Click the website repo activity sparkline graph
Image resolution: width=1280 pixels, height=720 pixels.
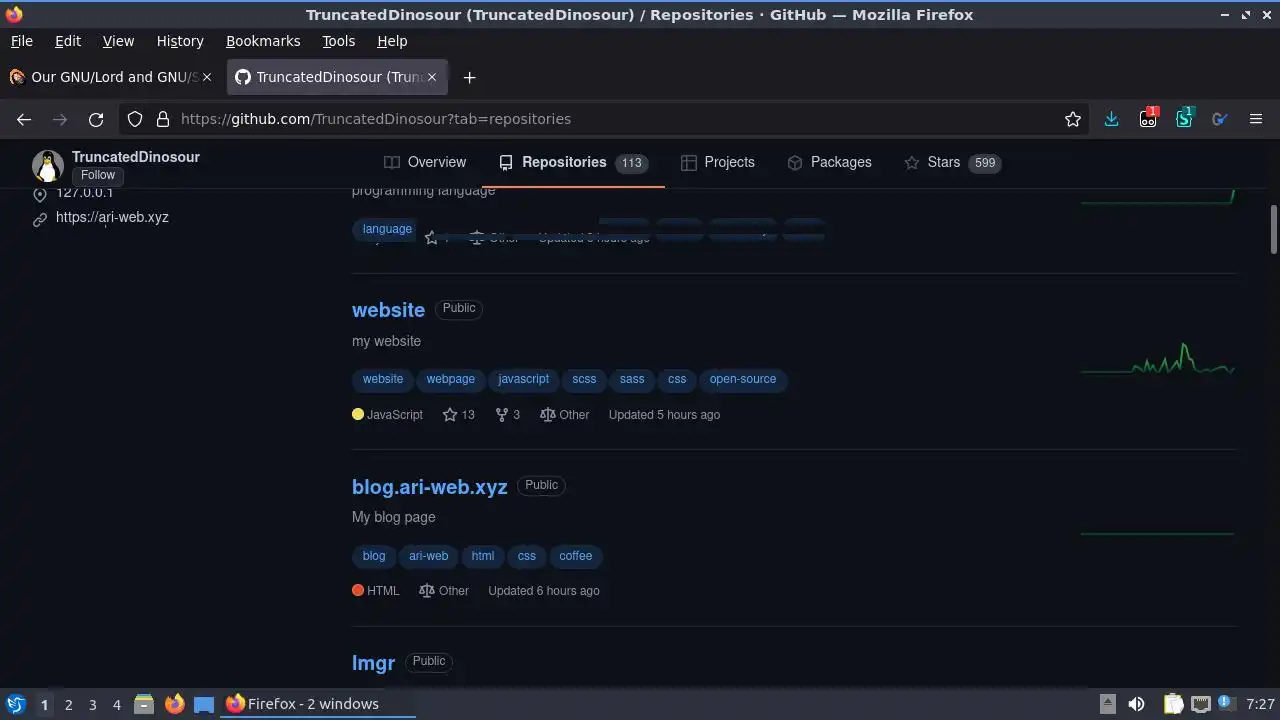tap(1158, 359)
